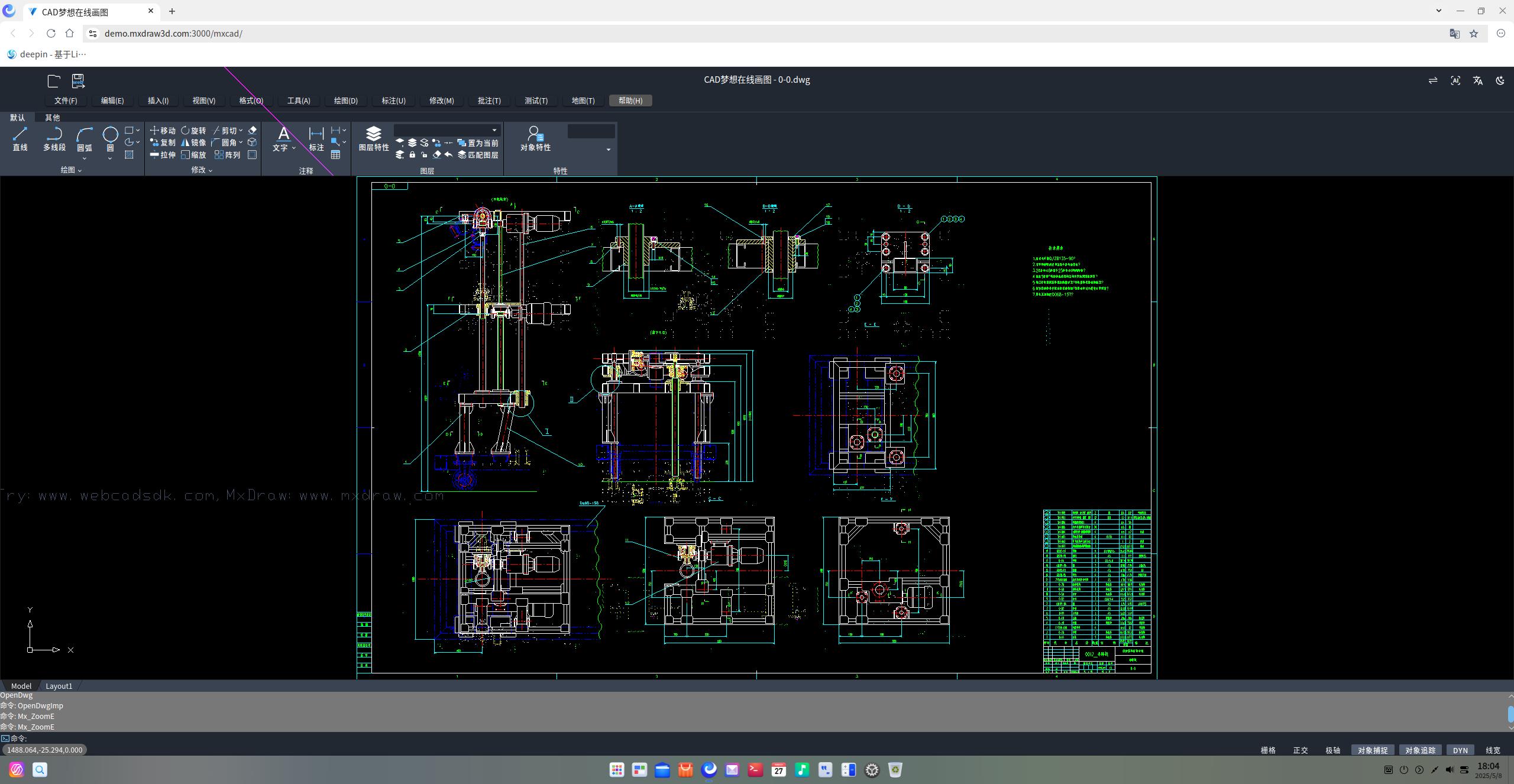
Task: Click the 对象特性 object properties icon
Action: click(x=535, y=139)
